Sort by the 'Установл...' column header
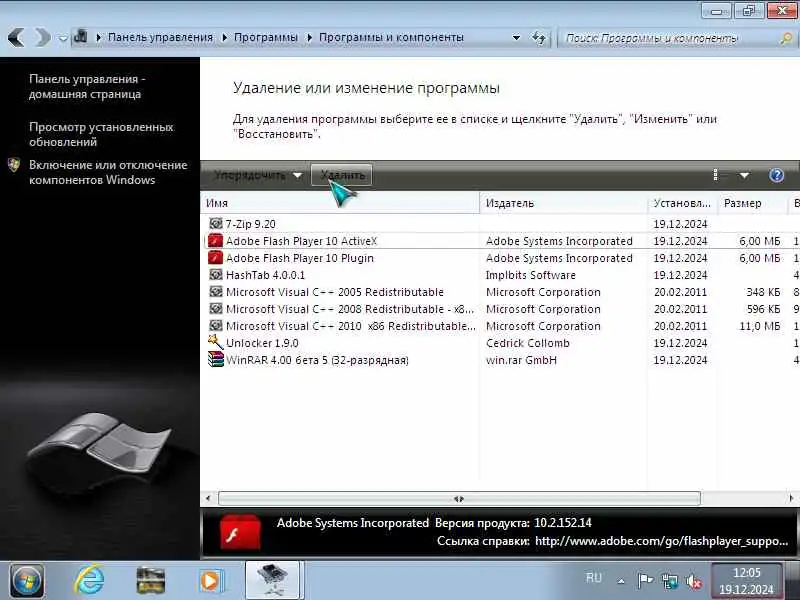This screenshot has height=600, width=800. tap(682, 203)
